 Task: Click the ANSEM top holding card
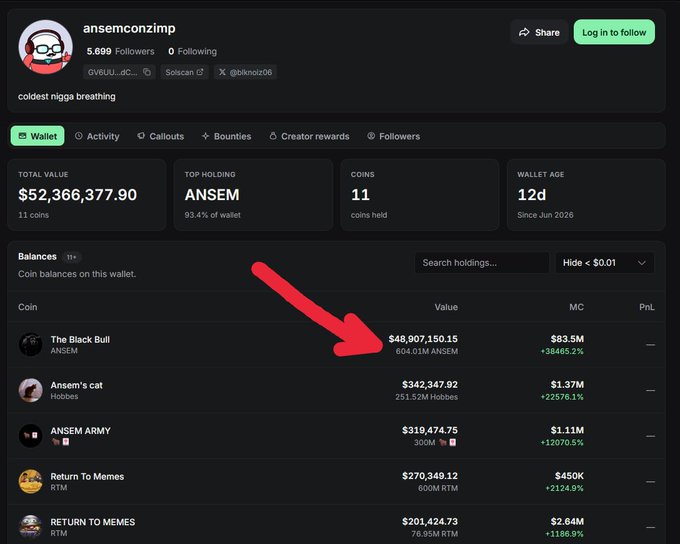click(253, 194)
